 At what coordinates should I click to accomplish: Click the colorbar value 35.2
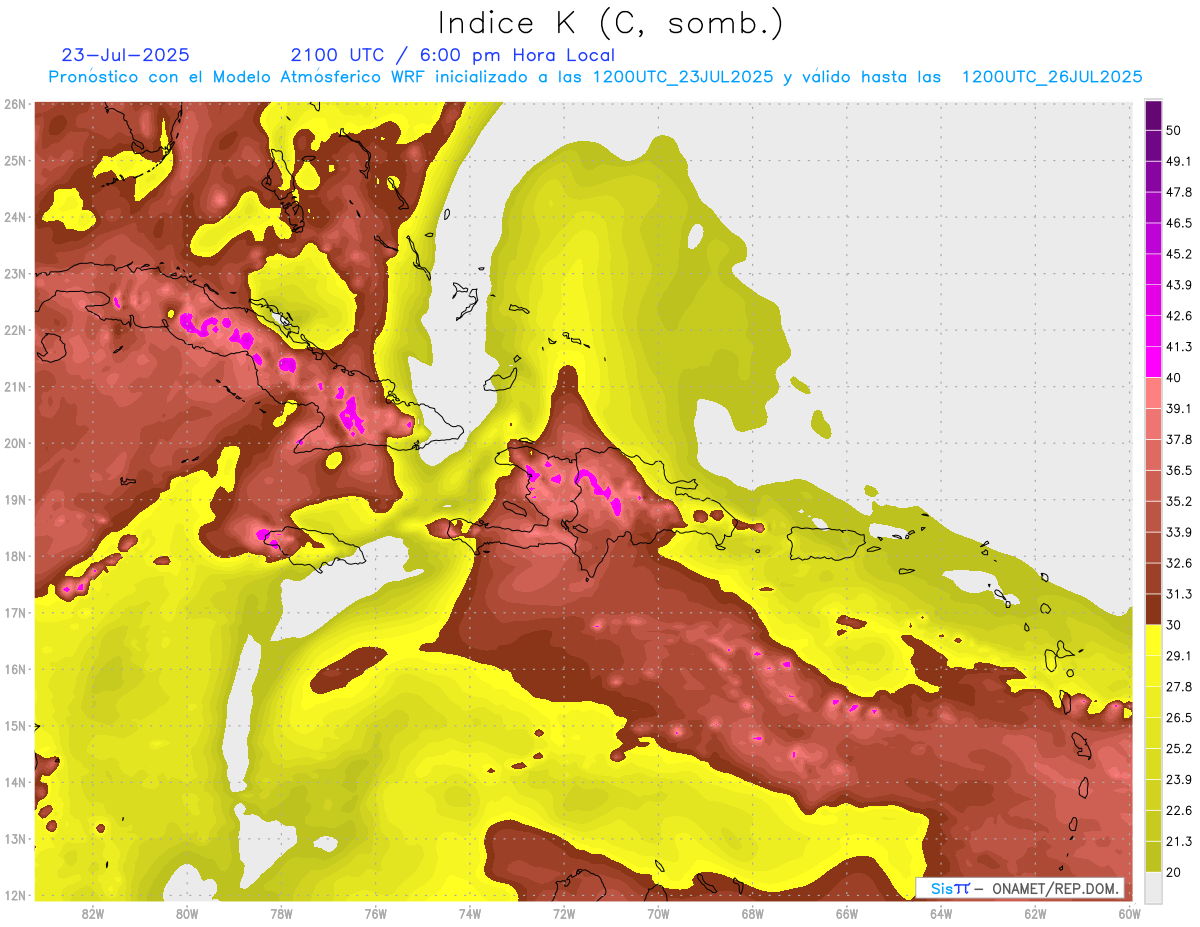pos(1179,501)
